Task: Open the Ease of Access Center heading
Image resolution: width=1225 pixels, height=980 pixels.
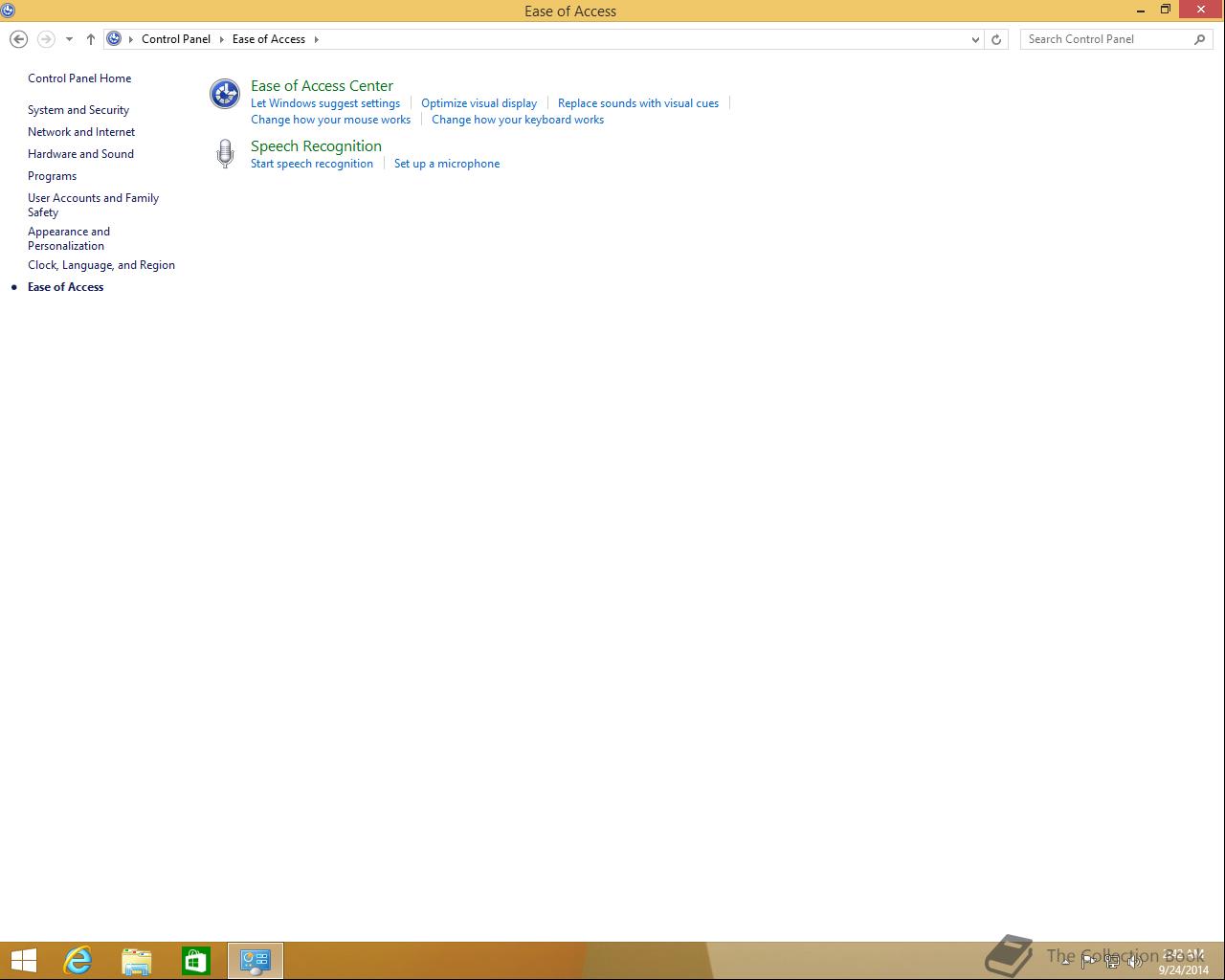Action: coord(322,86)
